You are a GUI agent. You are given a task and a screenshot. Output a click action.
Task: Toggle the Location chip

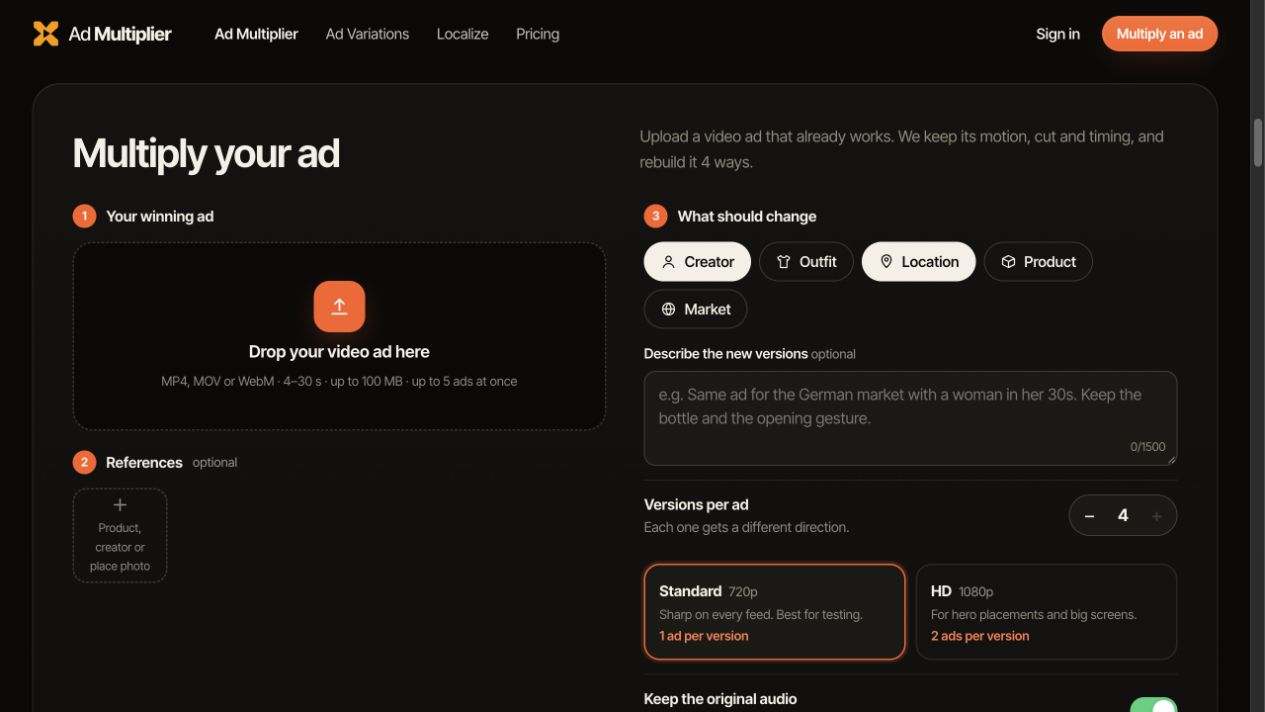pyautogui.click(x=919, y=262)
